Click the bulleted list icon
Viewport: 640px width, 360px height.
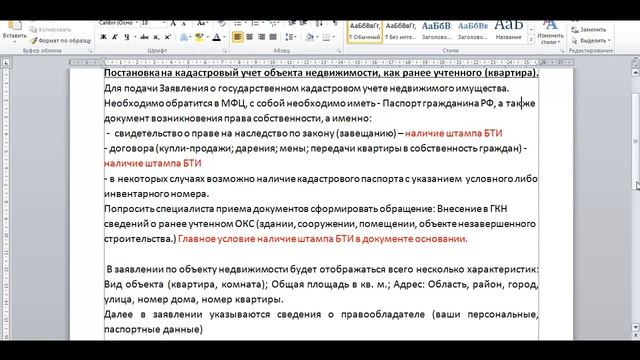coord(239,23)
